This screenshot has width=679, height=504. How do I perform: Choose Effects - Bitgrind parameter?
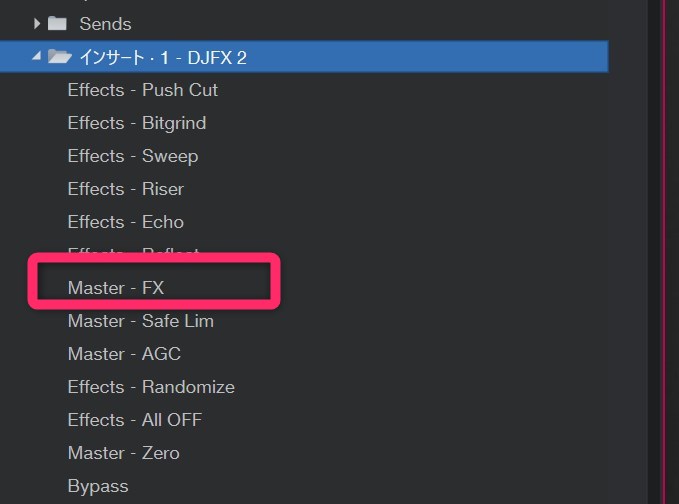click(137, 123)
